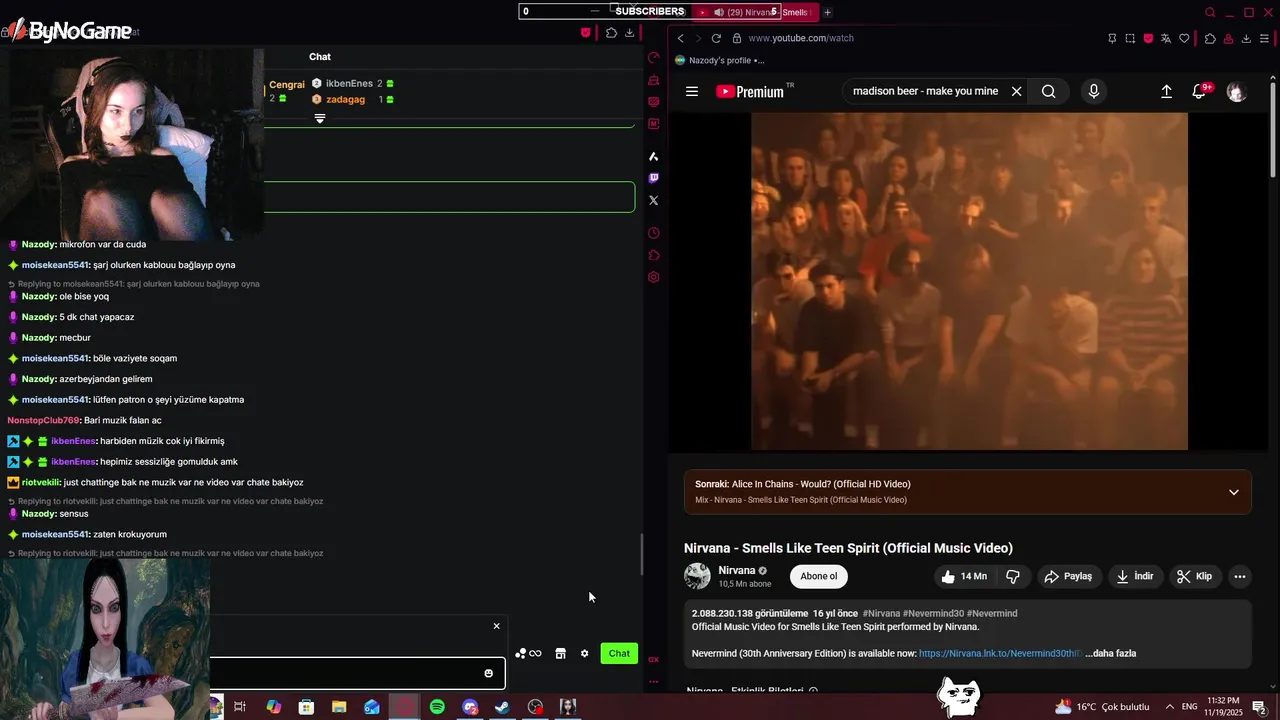Screen dimensions: 1280x720
Task: Click the address bar URL www.youtube.com/watch
Action: point(801,38)
